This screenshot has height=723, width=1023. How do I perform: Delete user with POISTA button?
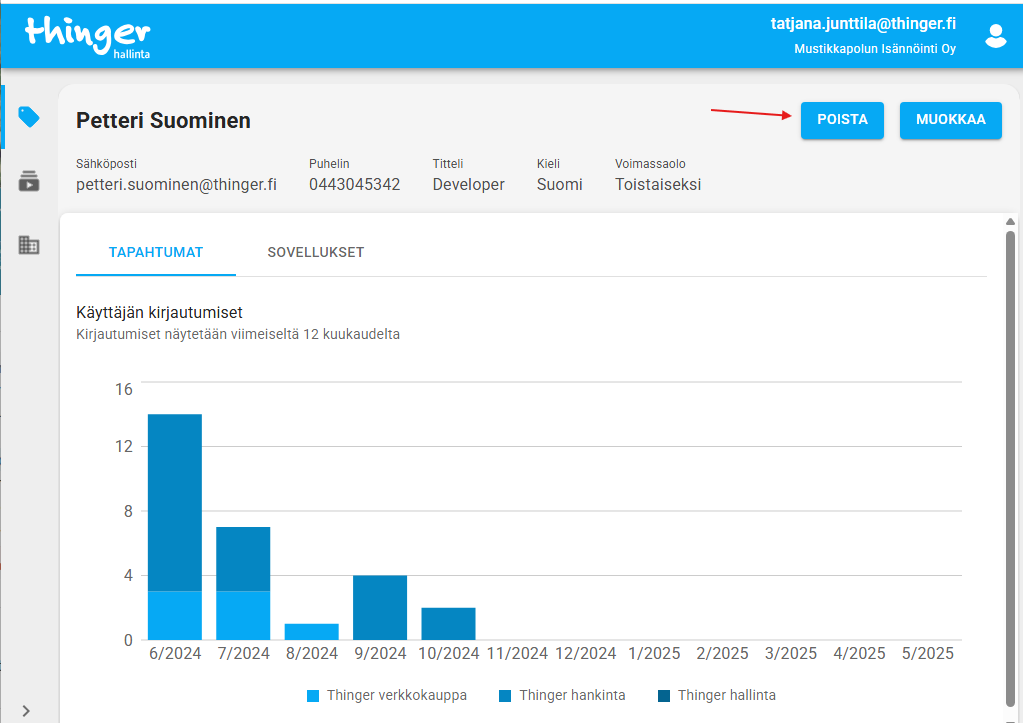(x=842, y=120)
